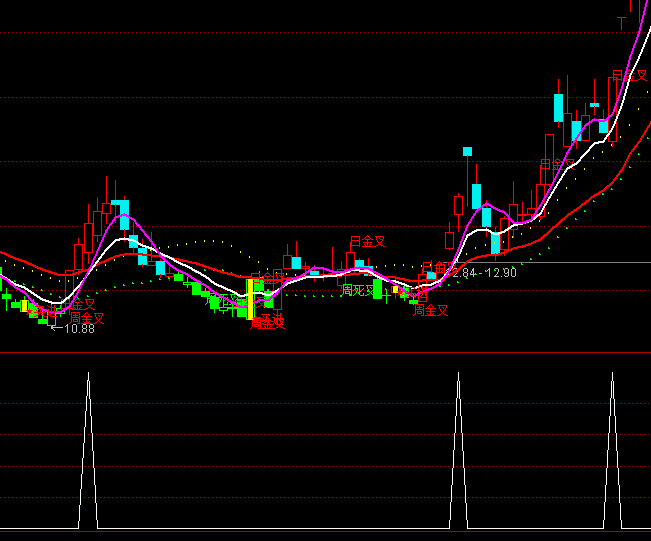The width and height of the screenshot is (651, 541).
Task: Click the red divider line between chart panels
Action: (325, 353)
